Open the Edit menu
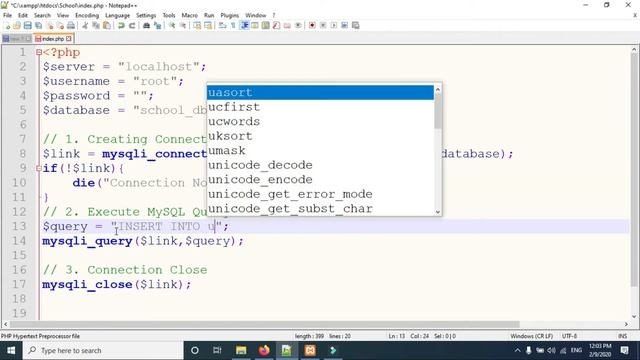 [23, 15]
